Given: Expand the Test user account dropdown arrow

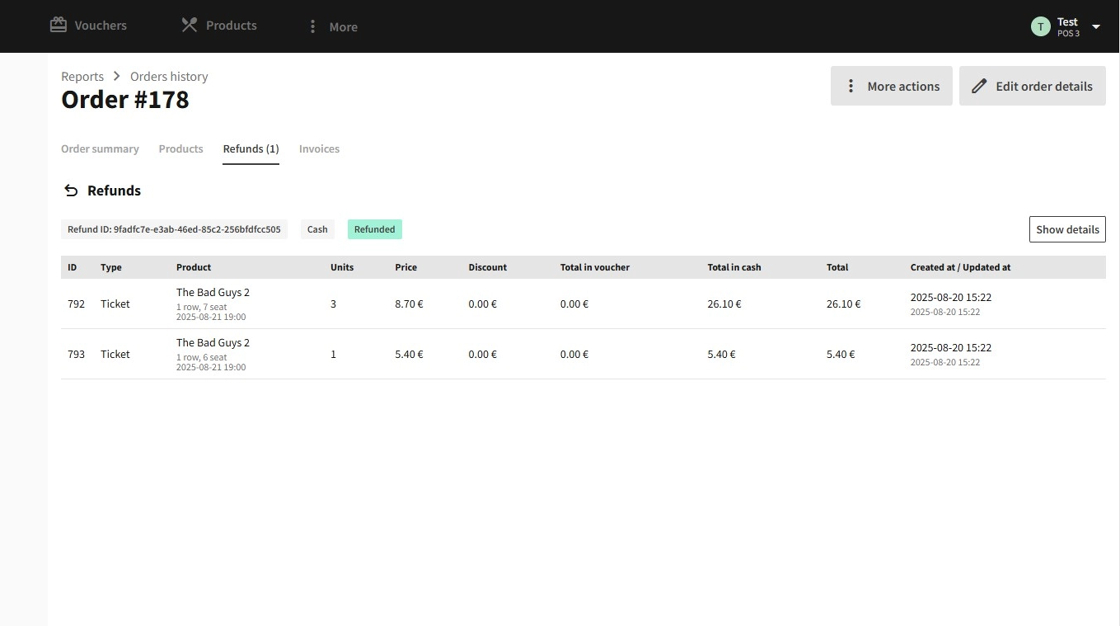Looking at the screenshot, I should 1096,27.
